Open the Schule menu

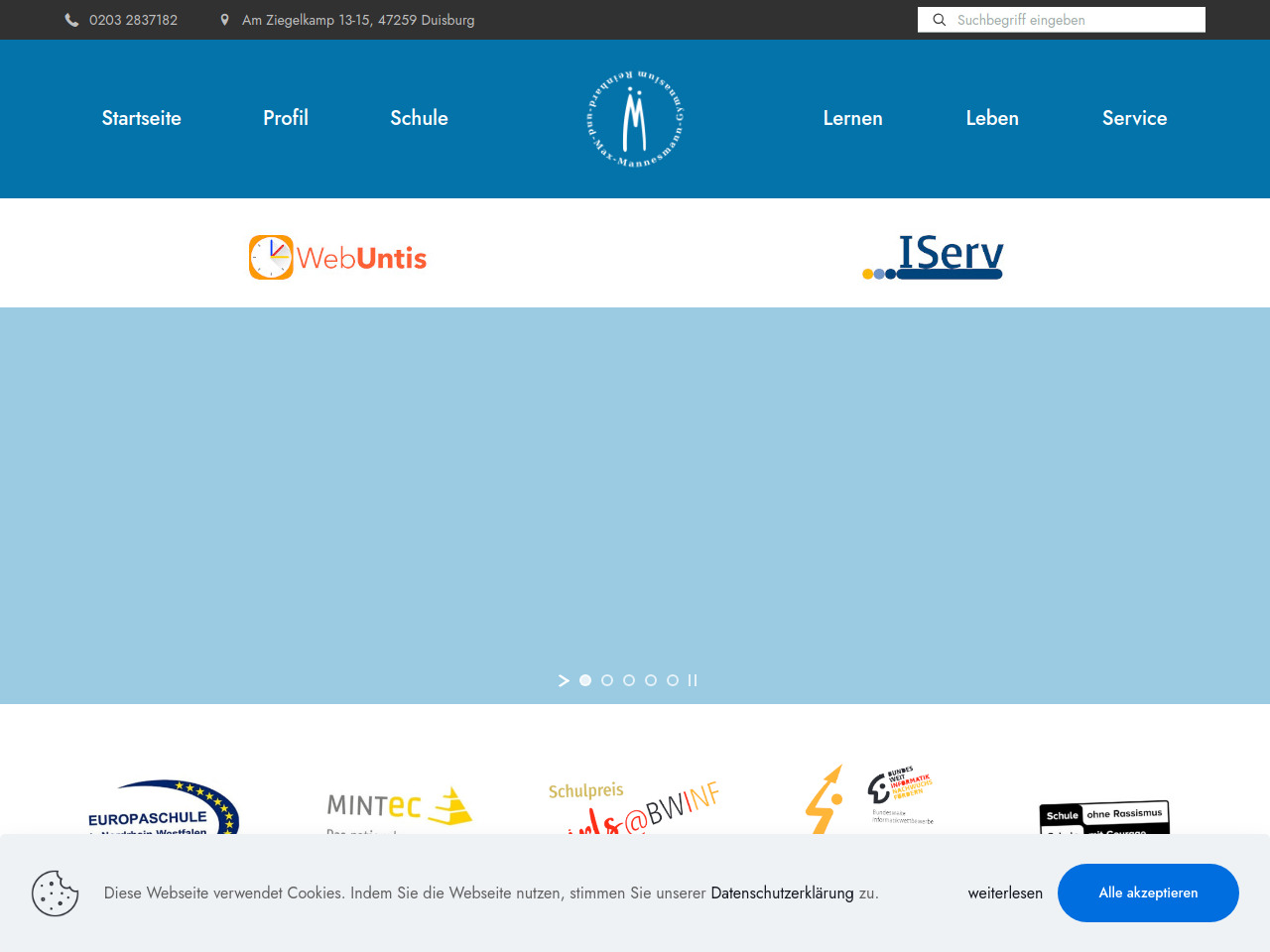(x=419, y=118)
